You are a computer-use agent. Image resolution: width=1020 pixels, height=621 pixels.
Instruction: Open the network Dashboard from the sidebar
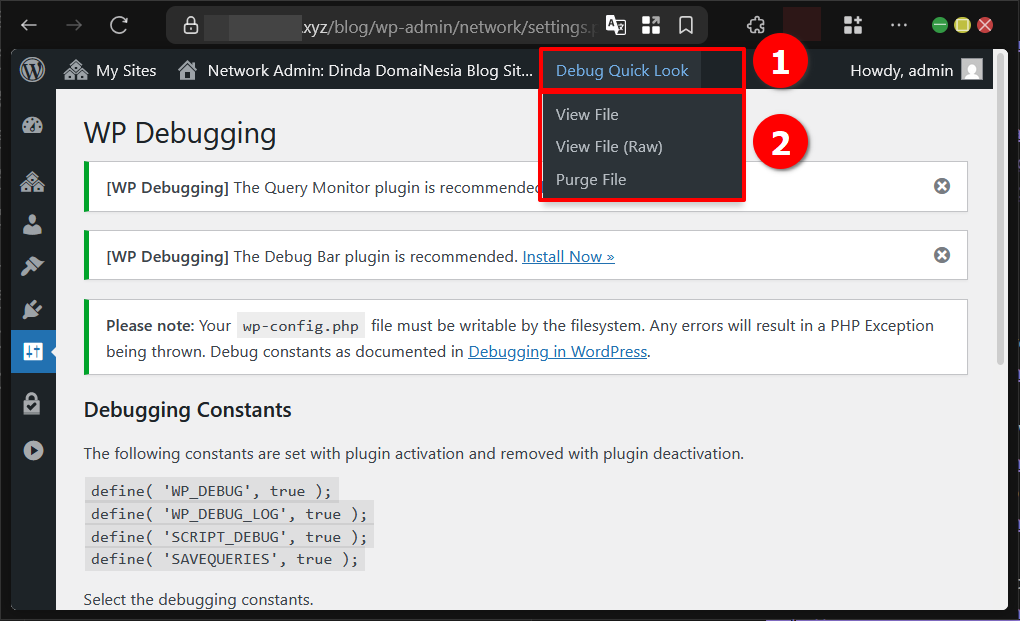[x=33, y=125]
